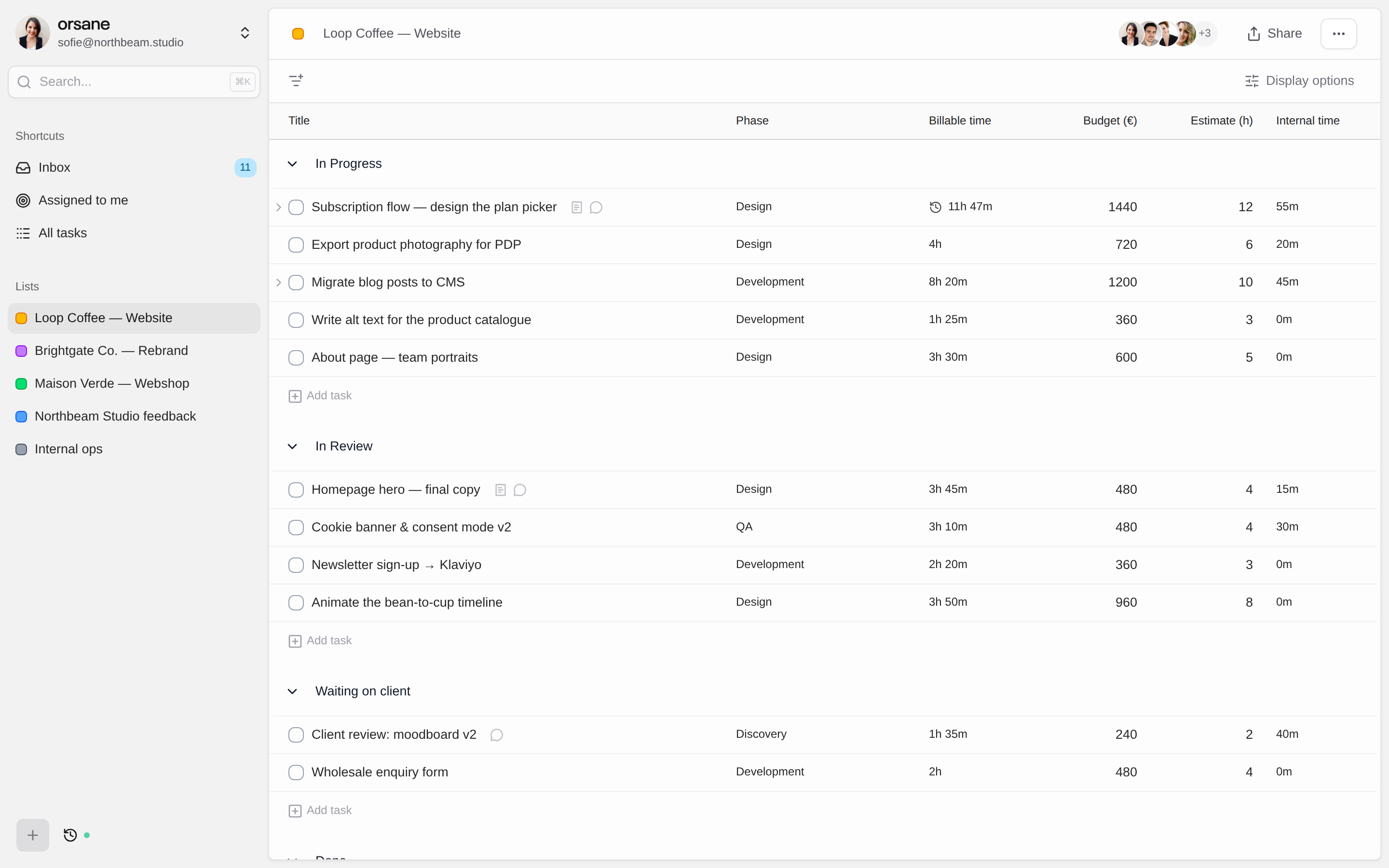Click the Add task plus icon under Waiting on client
This screenshot has width=1389, height=868.
295,811
